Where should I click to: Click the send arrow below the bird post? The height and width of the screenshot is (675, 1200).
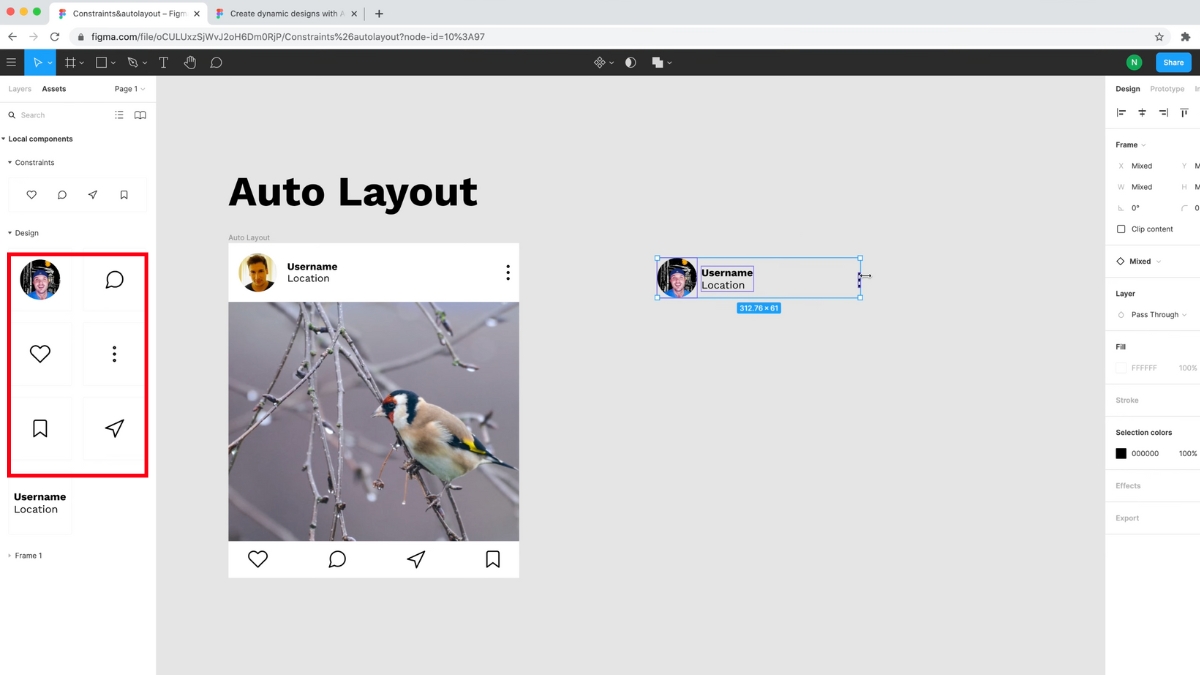(x=416, y=559)
